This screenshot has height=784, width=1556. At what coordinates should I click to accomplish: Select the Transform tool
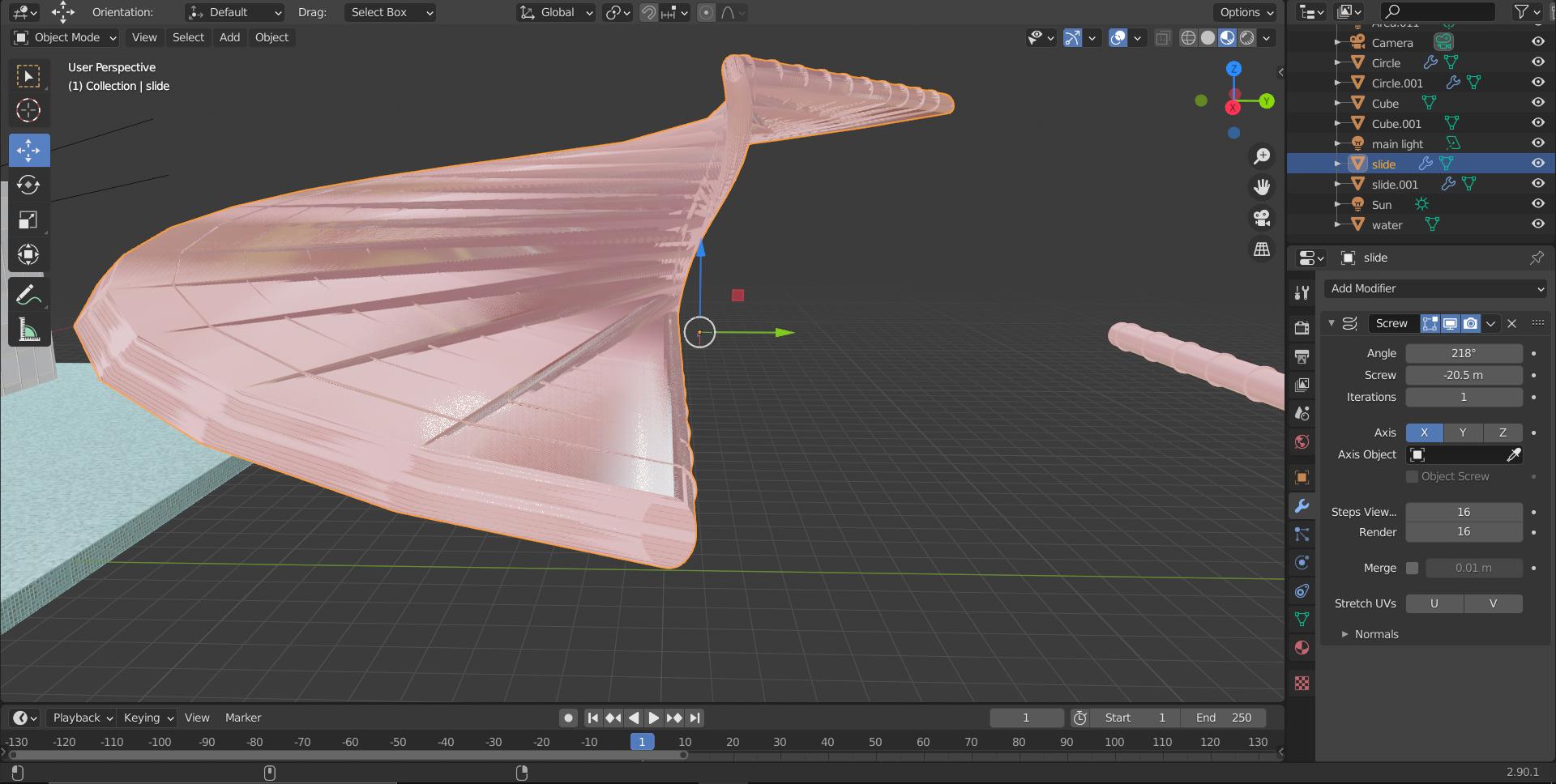pyautogui.click(x=28, y=254)
